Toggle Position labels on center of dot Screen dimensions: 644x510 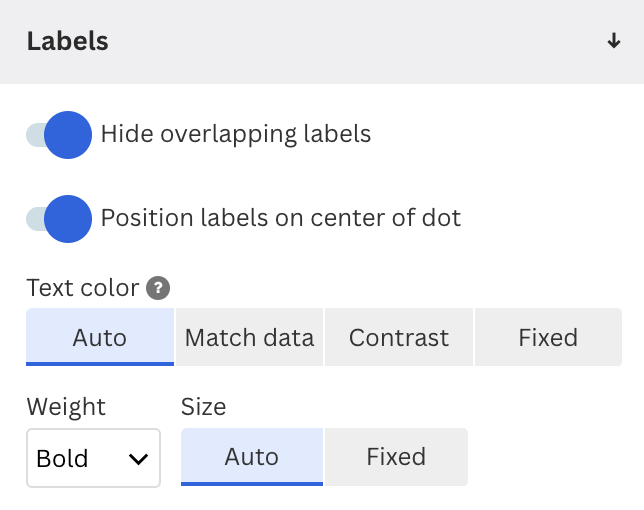(59, 219)
